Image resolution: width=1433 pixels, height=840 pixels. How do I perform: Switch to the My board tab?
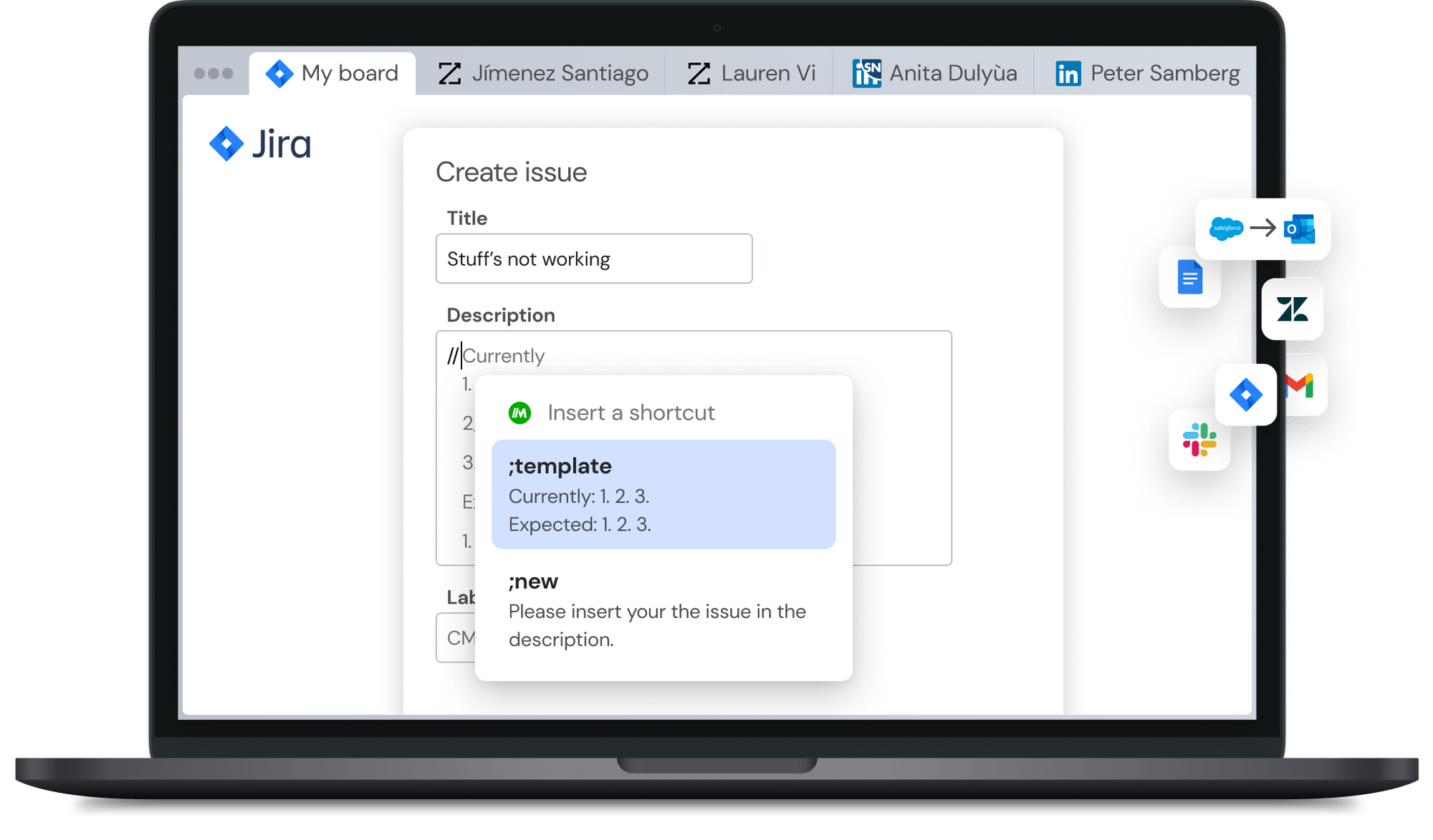click(332, 72)
